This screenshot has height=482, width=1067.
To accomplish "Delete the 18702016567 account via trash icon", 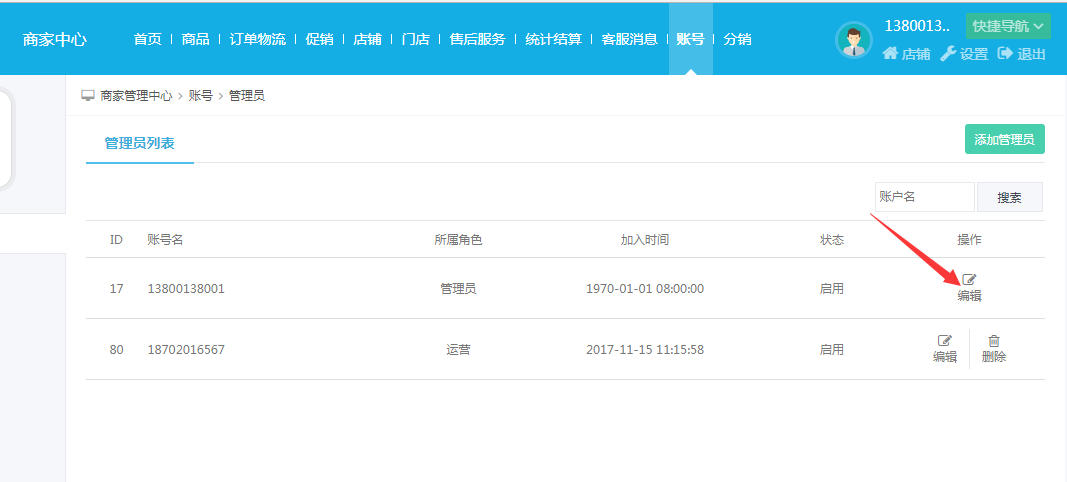I will pyautogui.click(x=993, y=341).
